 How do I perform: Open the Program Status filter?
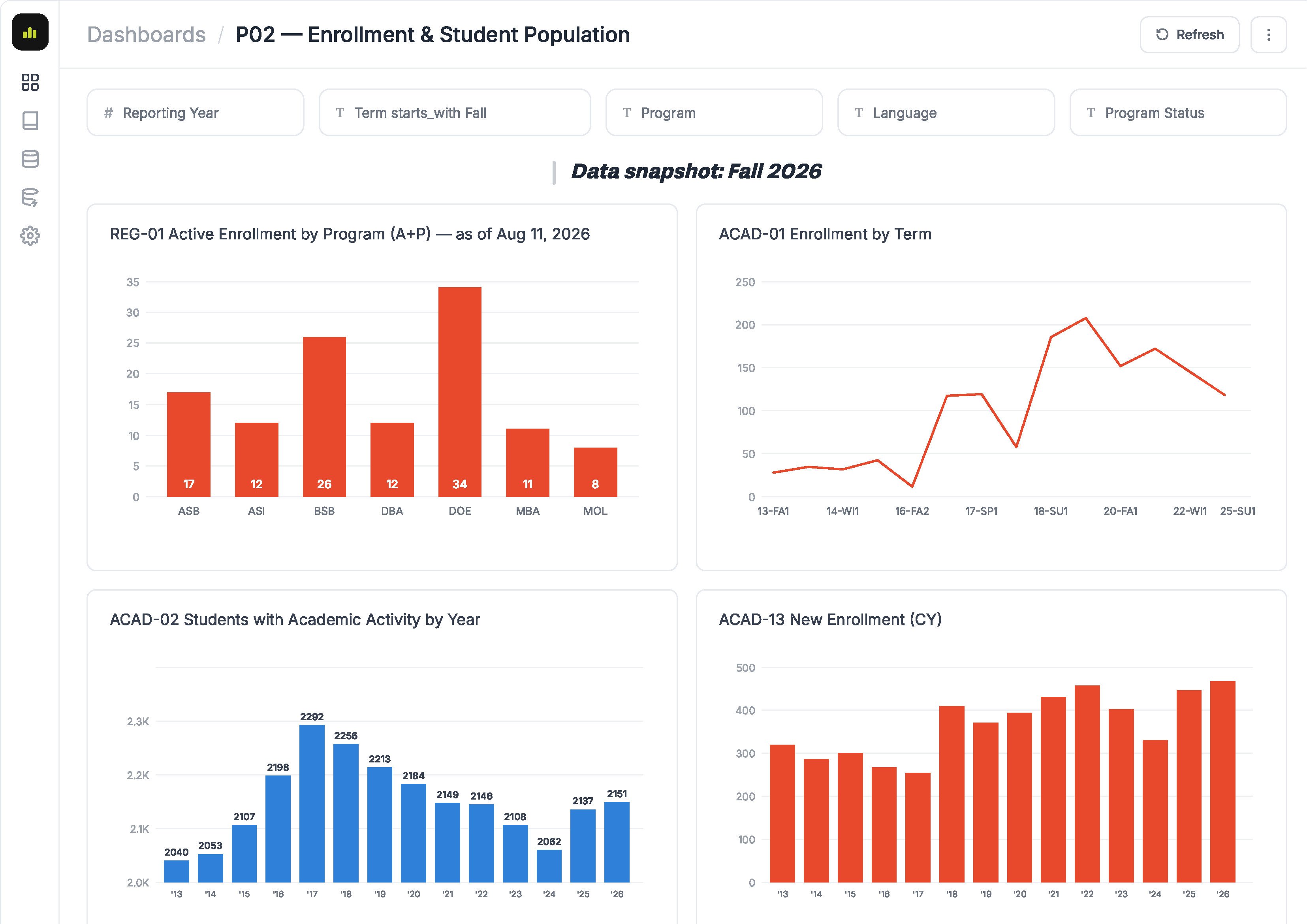click(x=1178, y=113)
